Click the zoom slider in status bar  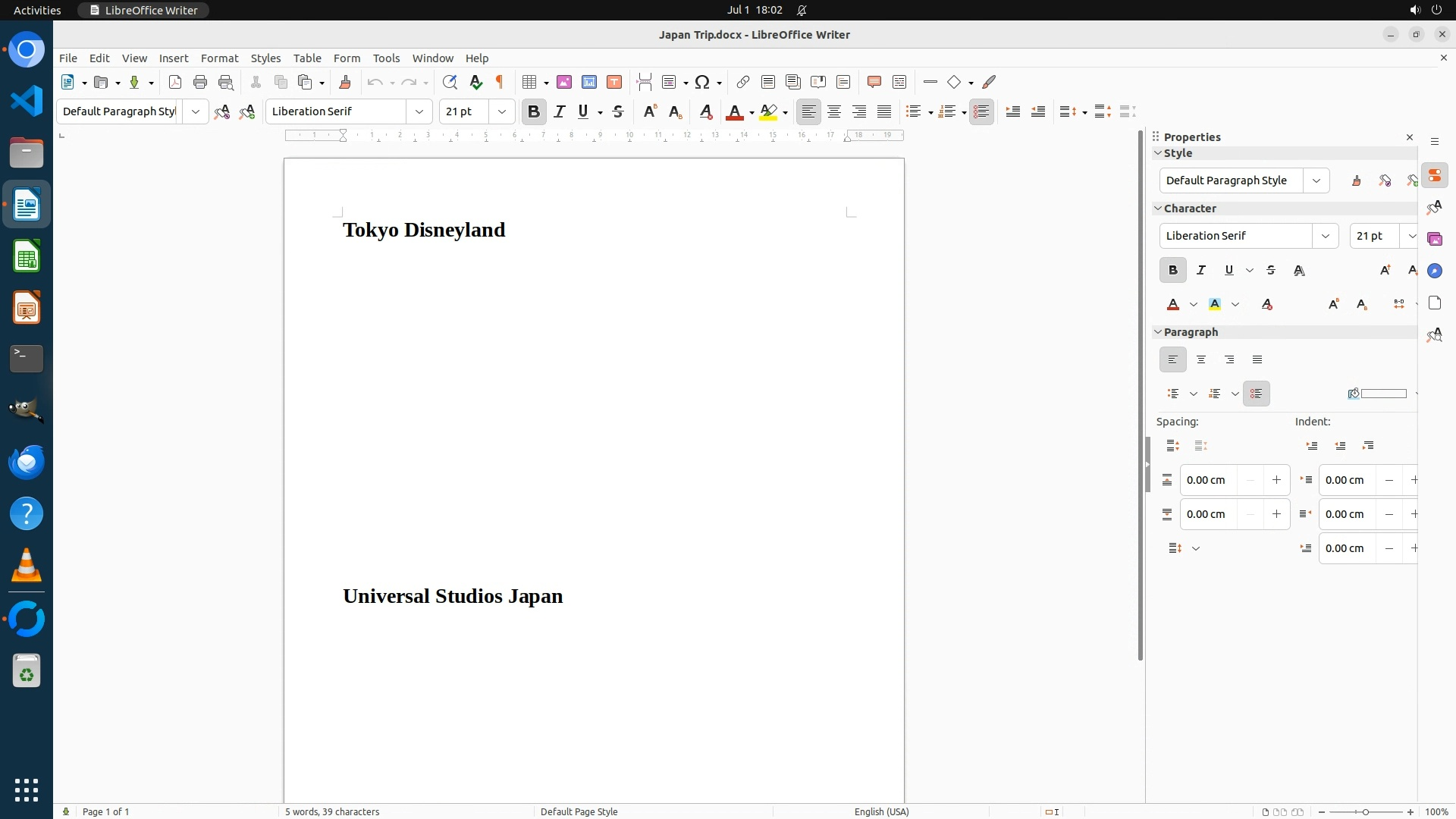click(1365, 811)
